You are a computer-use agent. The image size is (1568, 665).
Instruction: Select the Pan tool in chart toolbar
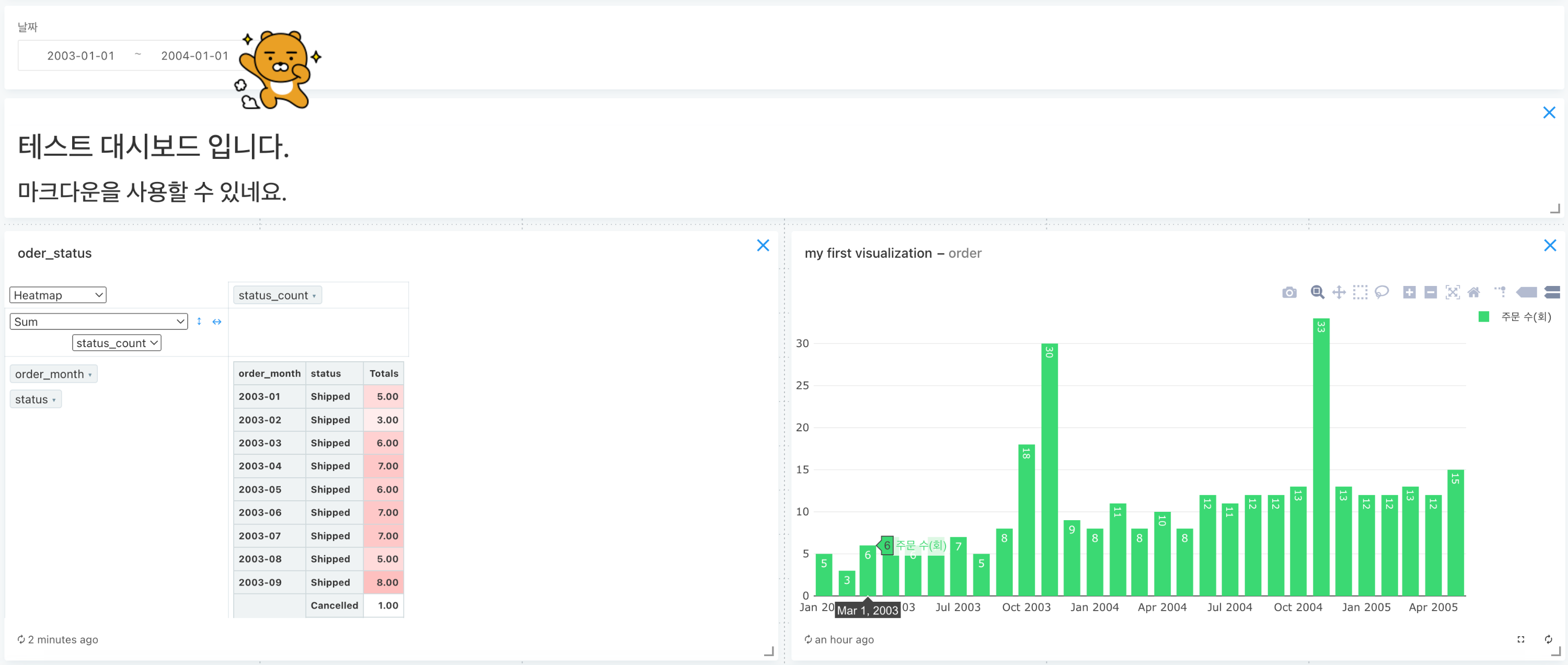1339,292
